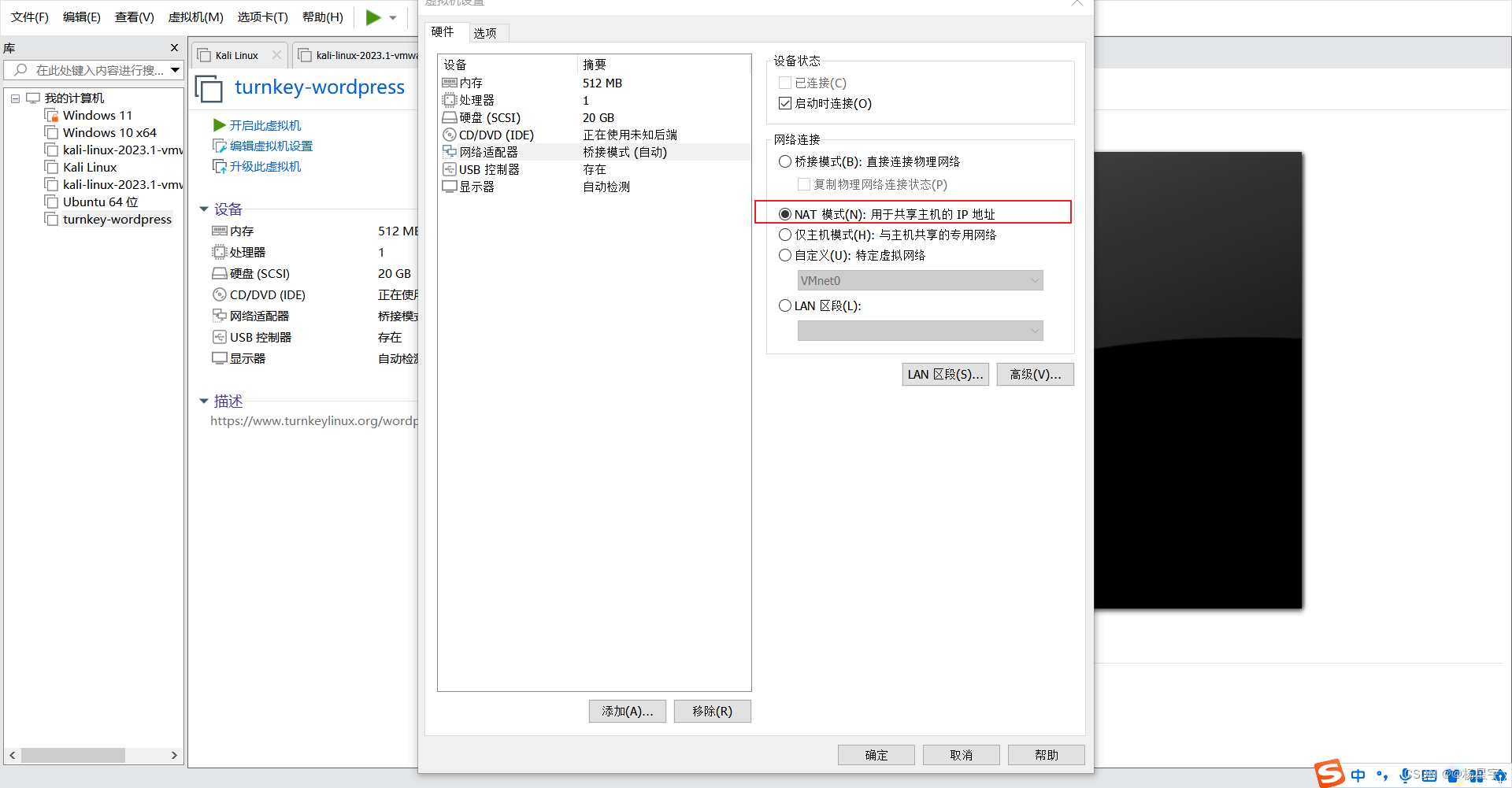Click processor icon in main window device list
1512x788 pixels.
(x=220, y=252)
